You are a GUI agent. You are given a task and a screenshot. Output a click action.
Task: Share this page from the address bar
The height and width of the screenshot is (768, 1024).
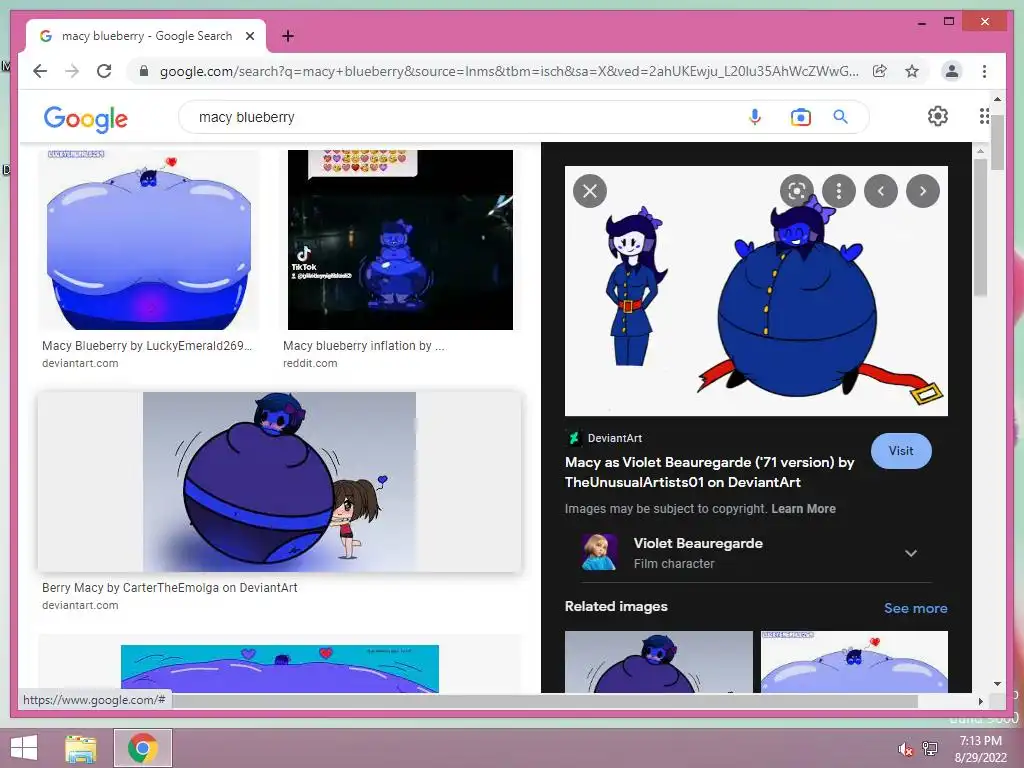coord(880,71)
